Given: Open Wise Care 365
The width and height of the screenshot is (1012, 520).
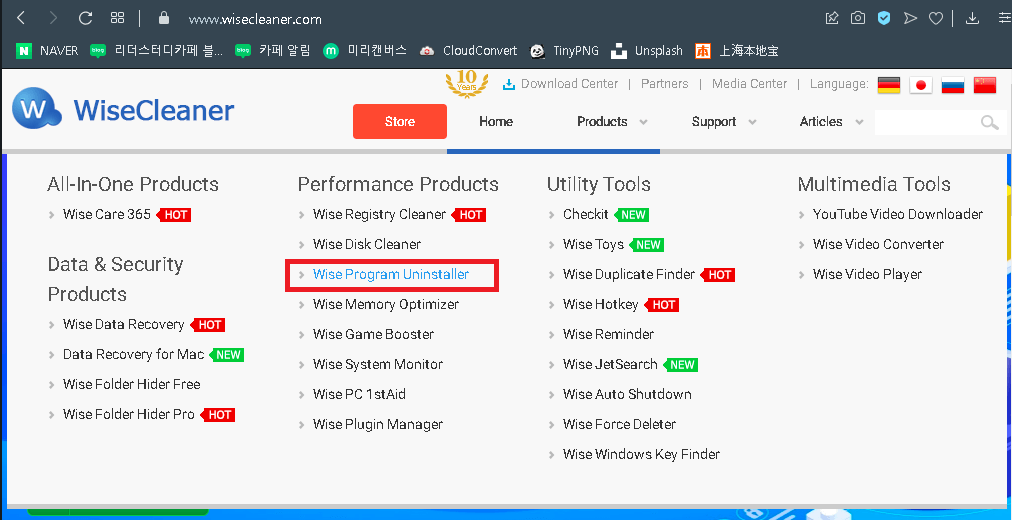Looking at the screenshot, I should (106, 214).
